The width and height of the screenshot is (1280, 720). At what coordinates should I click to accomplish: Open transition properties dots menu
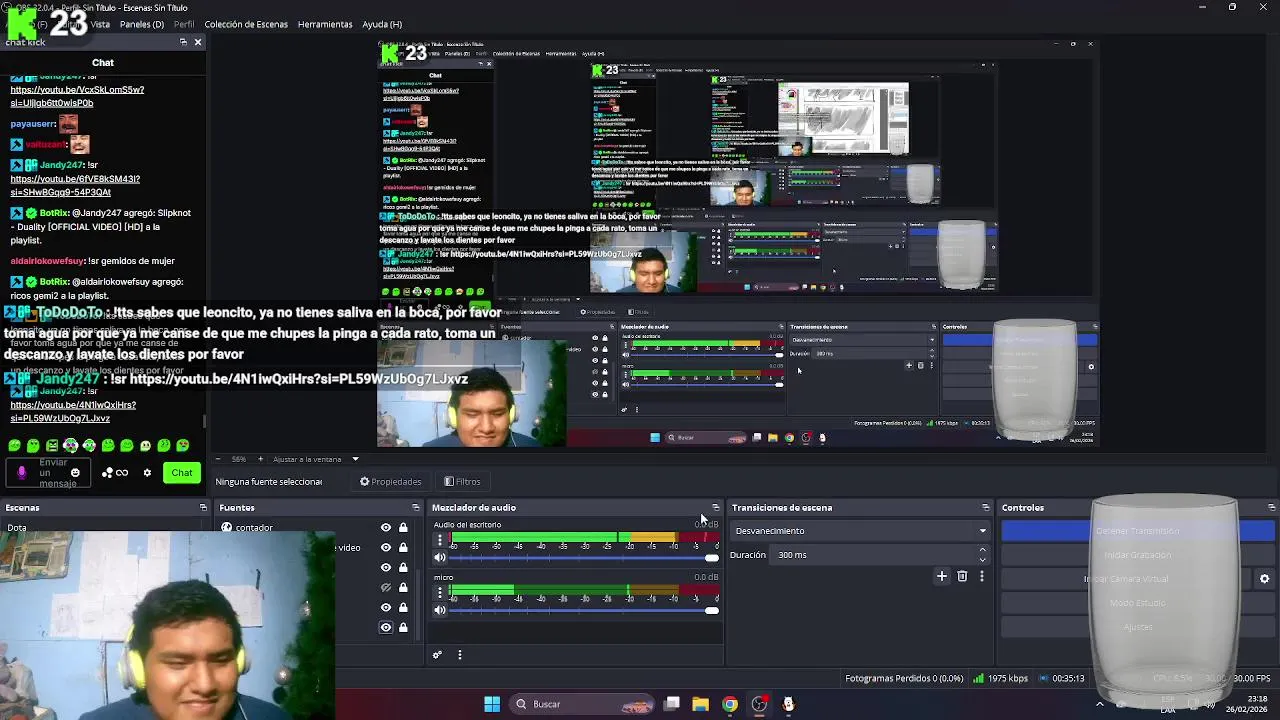click(x=982, y=576)
